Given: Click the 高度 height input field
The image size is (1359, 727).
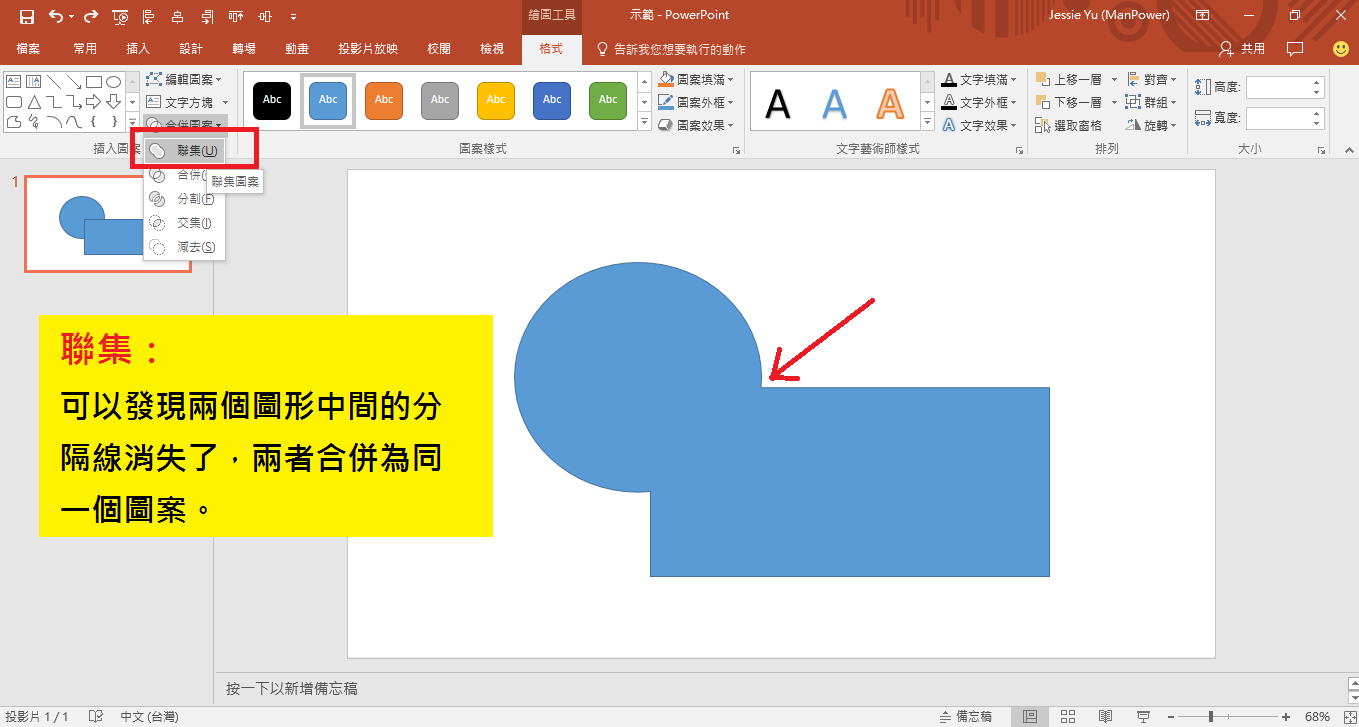Looking at the screenshot, I should (1279, 88).
